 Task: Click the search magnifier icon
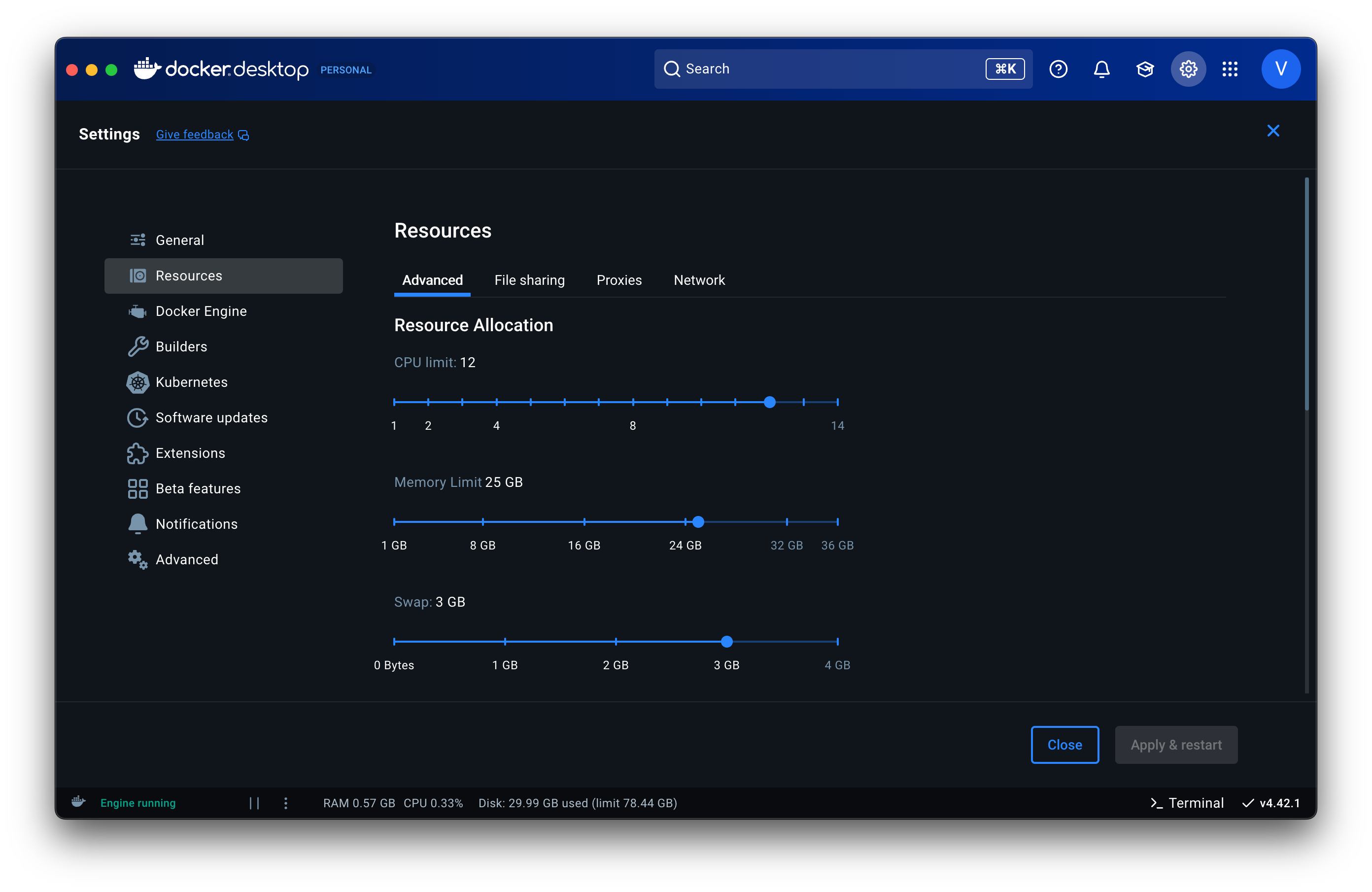(x=672, y=69)
